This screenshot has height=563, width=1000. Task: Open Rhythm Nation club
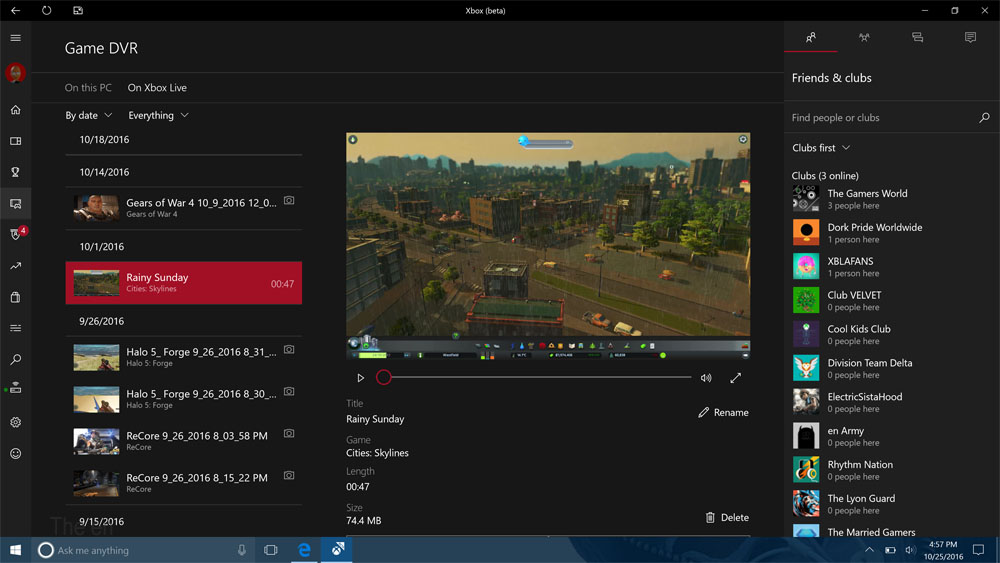pos(890,470)
